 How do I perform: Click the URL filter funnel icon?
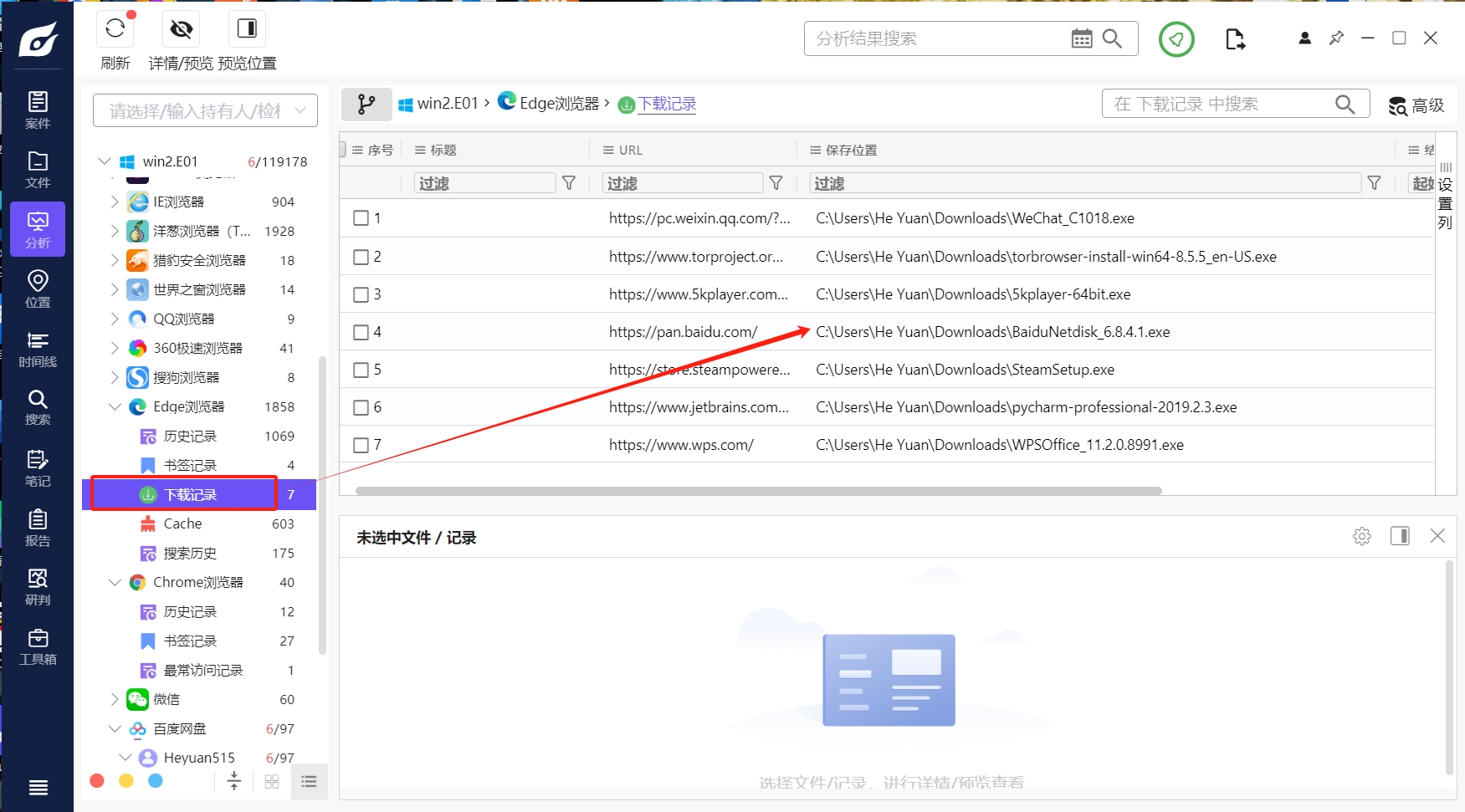pos(776,183)
